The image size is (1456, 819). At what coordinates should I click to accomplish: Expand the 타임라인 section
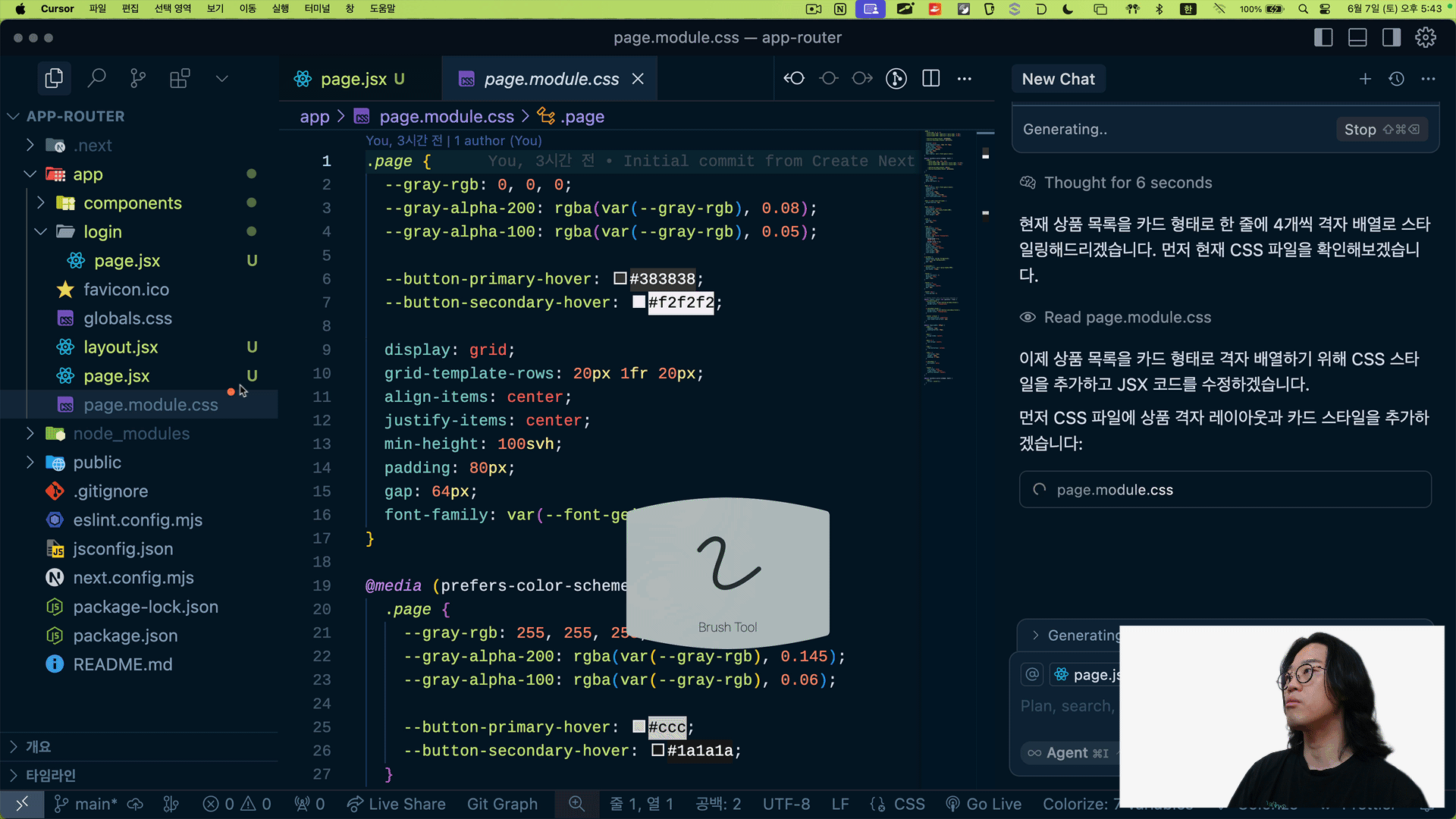coord(50,775)
